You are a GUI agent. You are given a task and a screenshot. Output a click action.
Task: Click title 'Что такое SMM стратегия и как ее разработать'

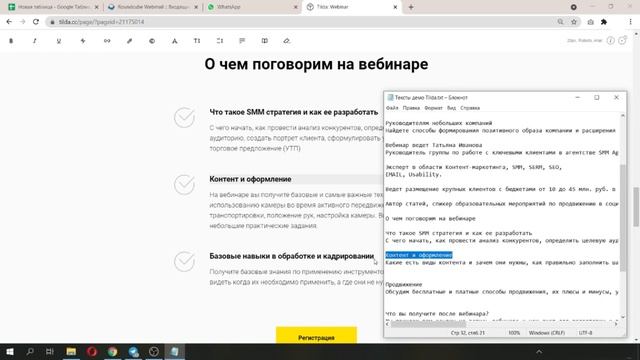pos(294,112)
